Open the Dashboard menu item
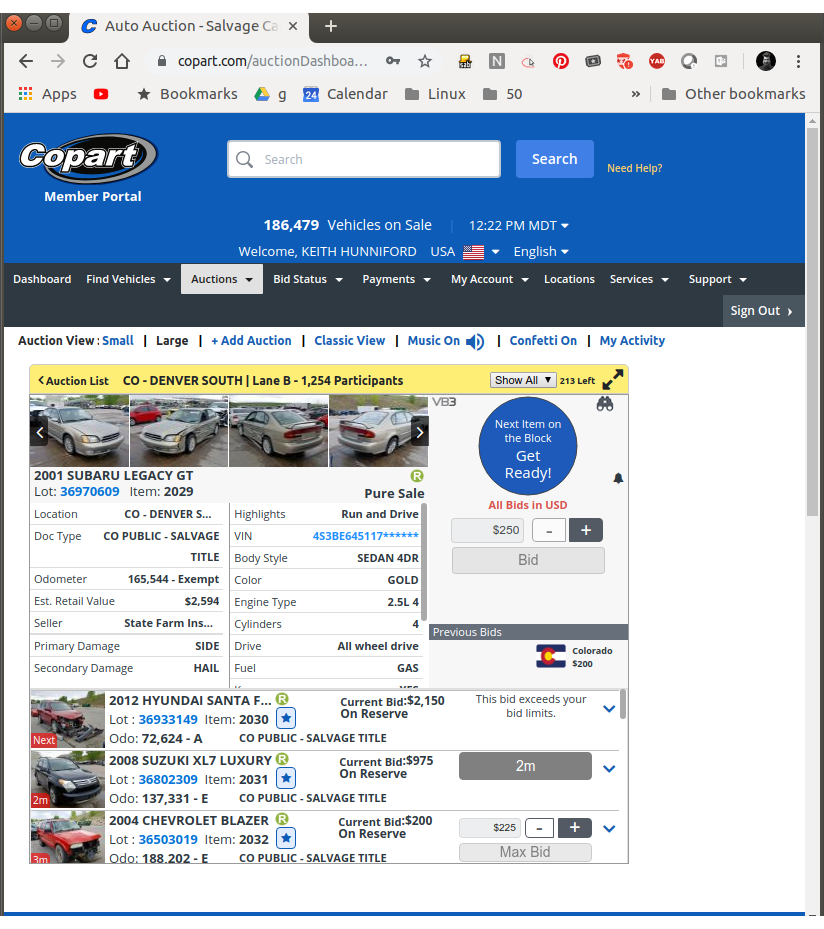The width and height of the screenshot is (824, 929). click(42, 279)
